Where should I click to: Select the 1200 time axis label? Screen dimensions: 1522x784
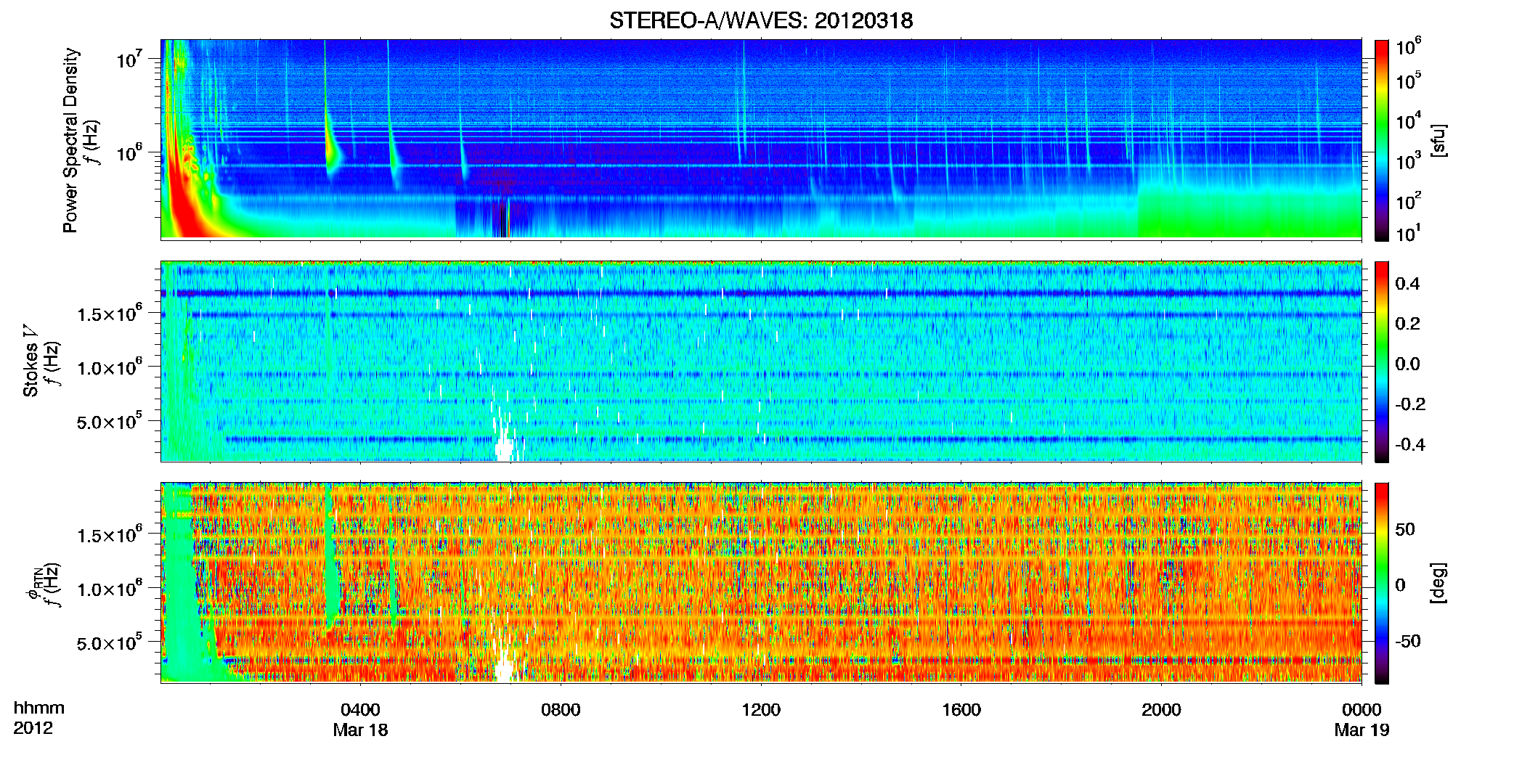pyautogui.click(x=761, y=710)
